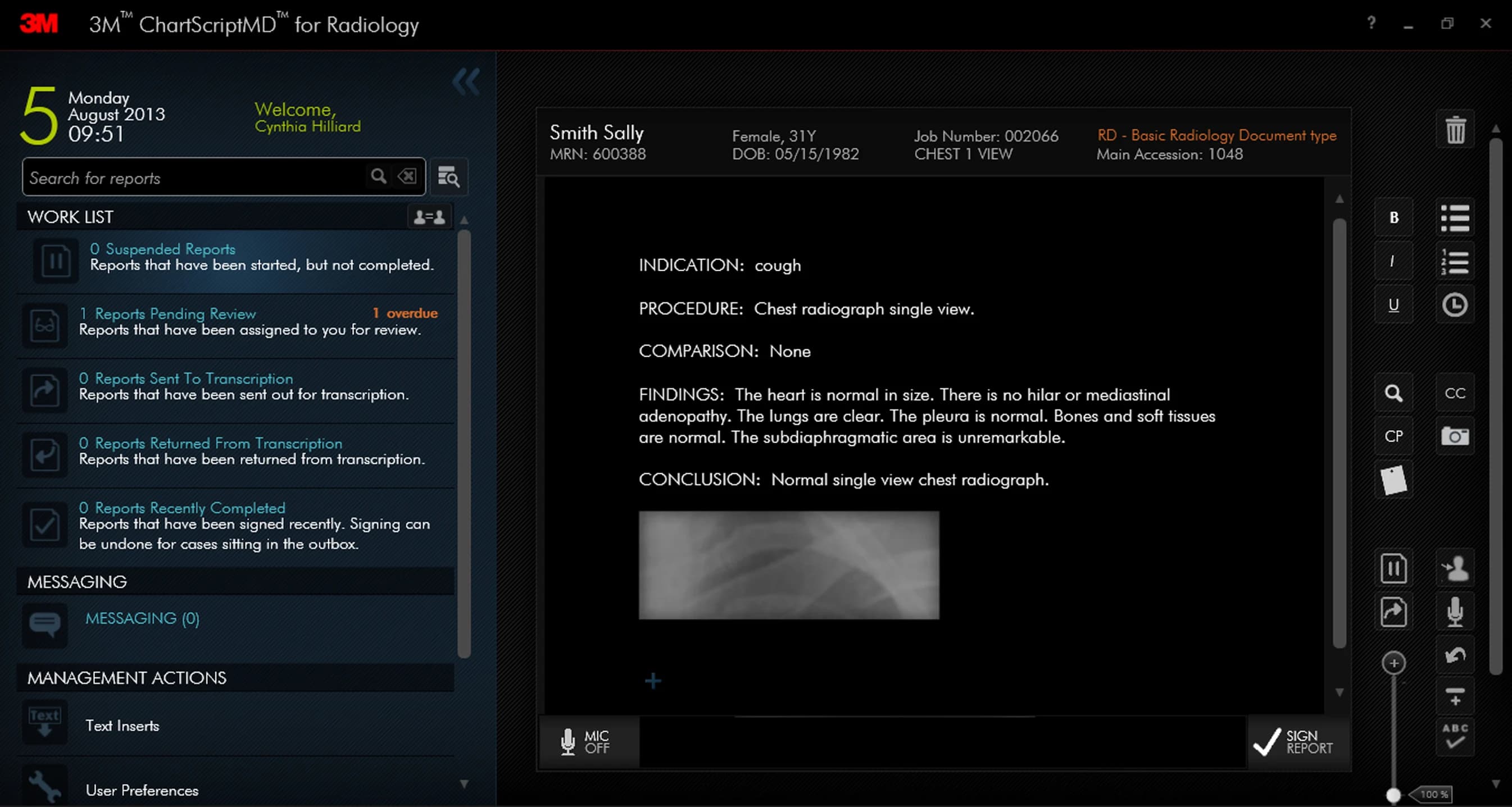Insert a numbered list
This screenshot has width=1512, height=807.
coord(1455,262)
